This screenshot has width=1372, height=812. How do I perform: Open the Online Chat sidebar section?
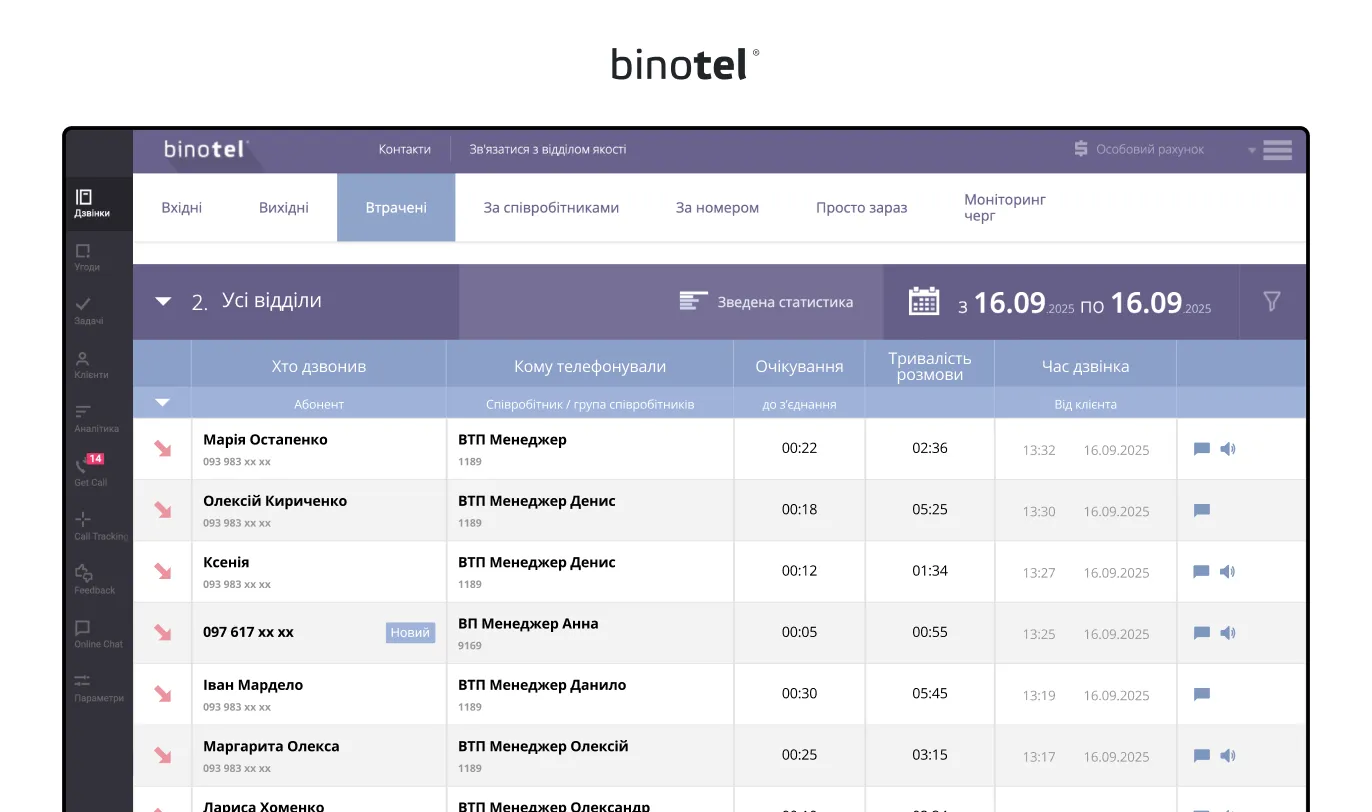(x=97, y=634)
